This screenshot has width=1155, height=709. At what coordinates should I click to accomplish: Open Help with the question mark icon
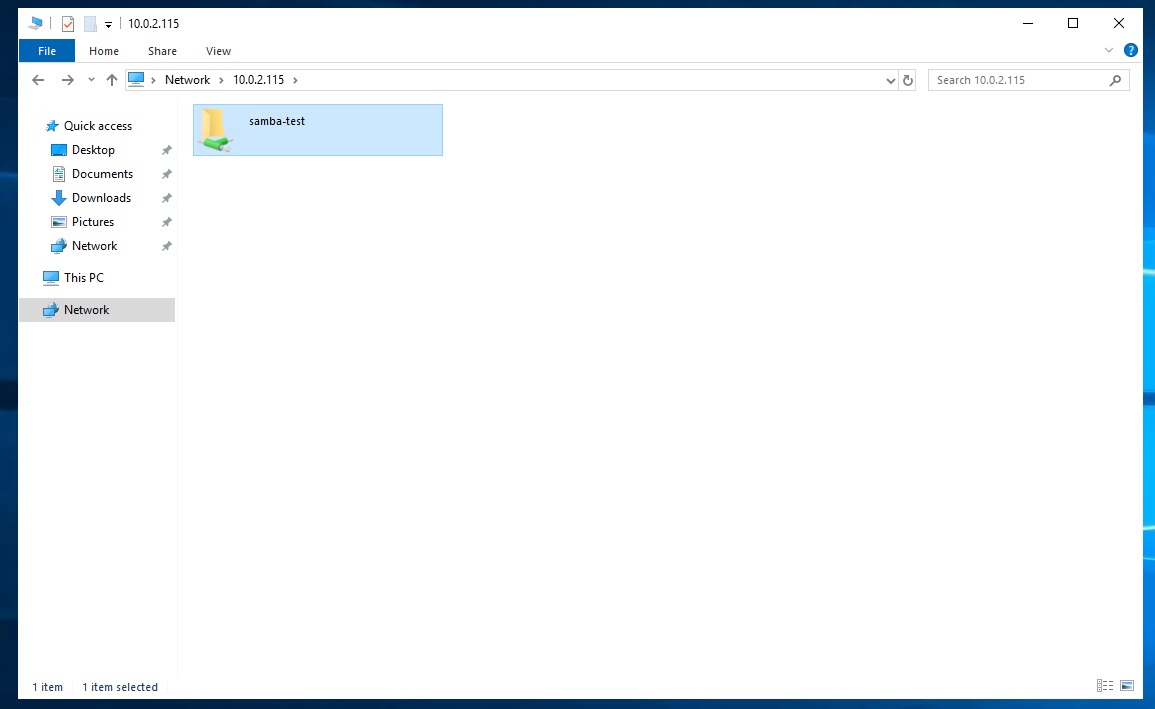pyautogui.click(x=1131, y=50)
